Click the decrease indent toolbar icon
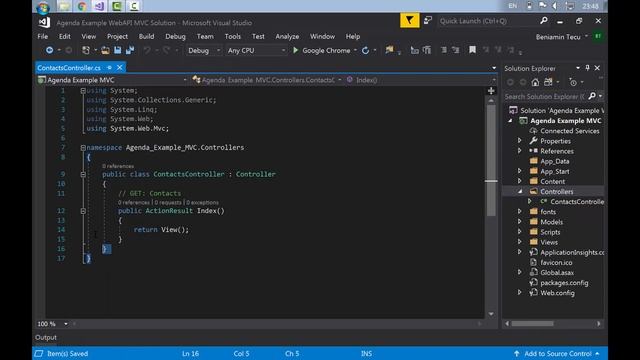Viewport: 640px width, 360px height. tap(444, 50)
